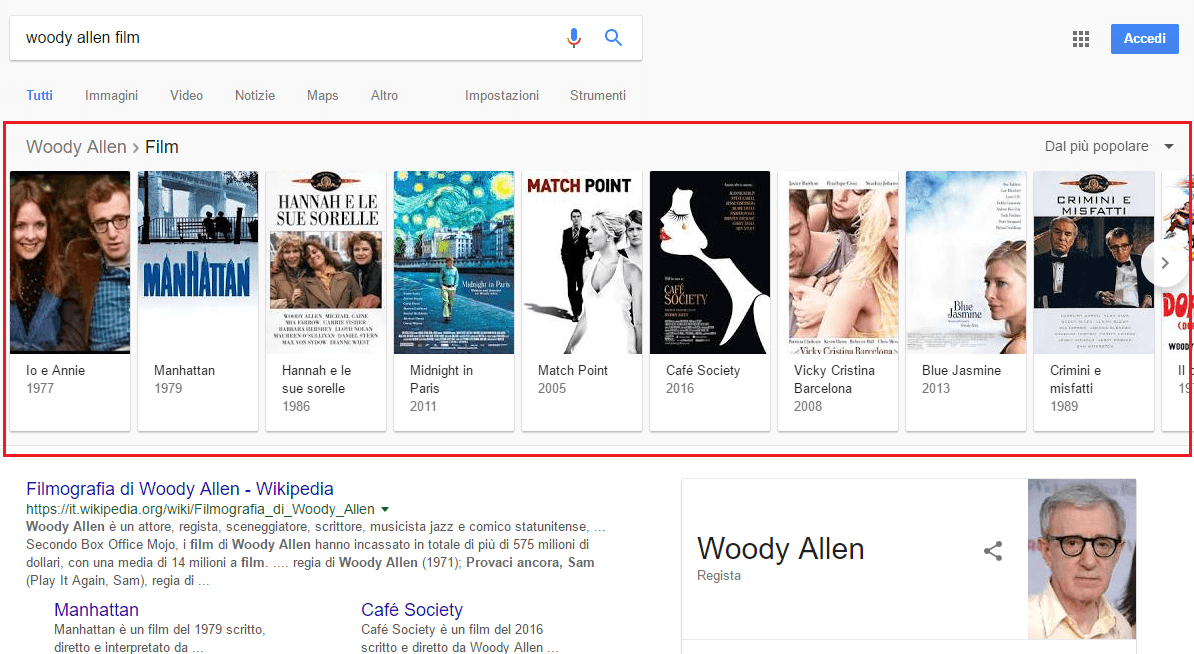
Task: Open the Manhattan sitelink
Action: pos(96,610)
